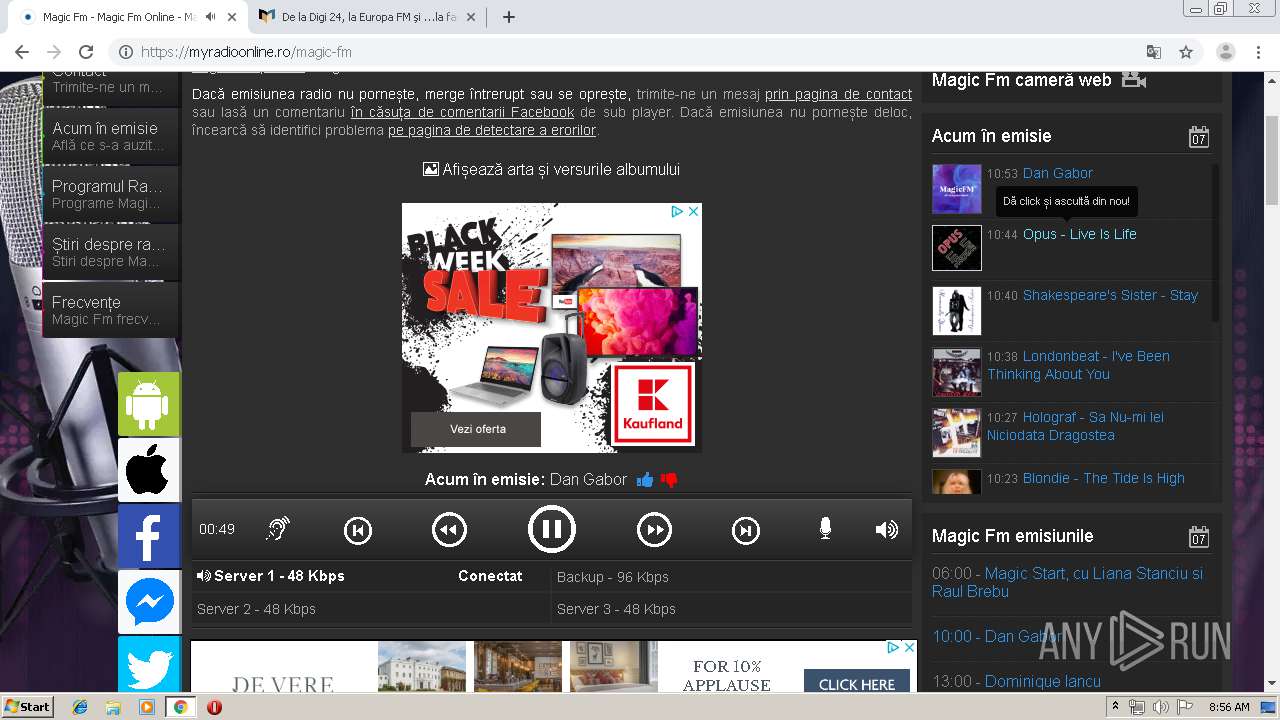The width and height of the screenshot is (1280, 720).
Task: Open Știri despre radio sidebar item
Action: [111, 252]
